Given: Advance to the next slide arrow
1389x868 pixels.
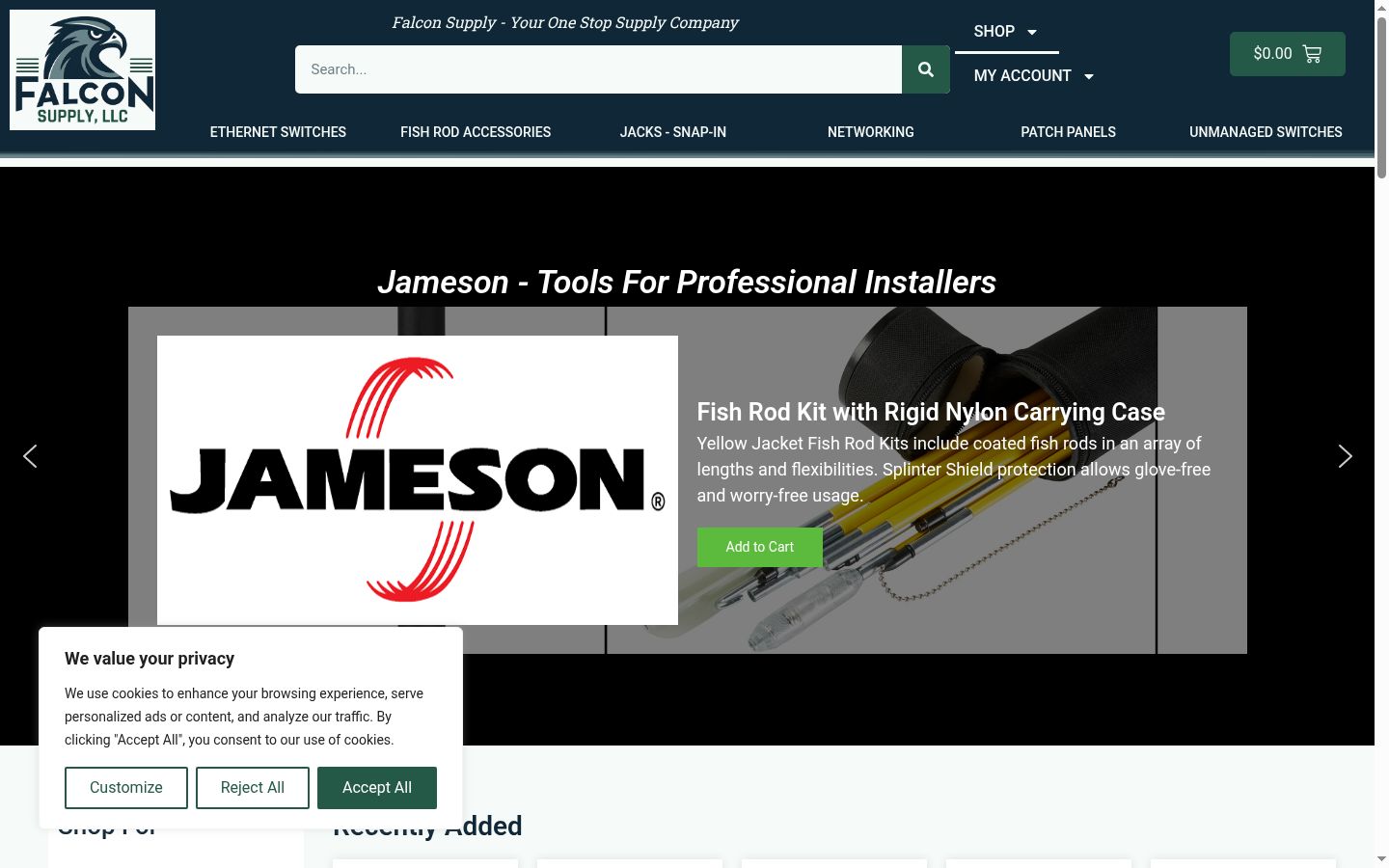Looking at the screenshot, I should coord(1345,456).
